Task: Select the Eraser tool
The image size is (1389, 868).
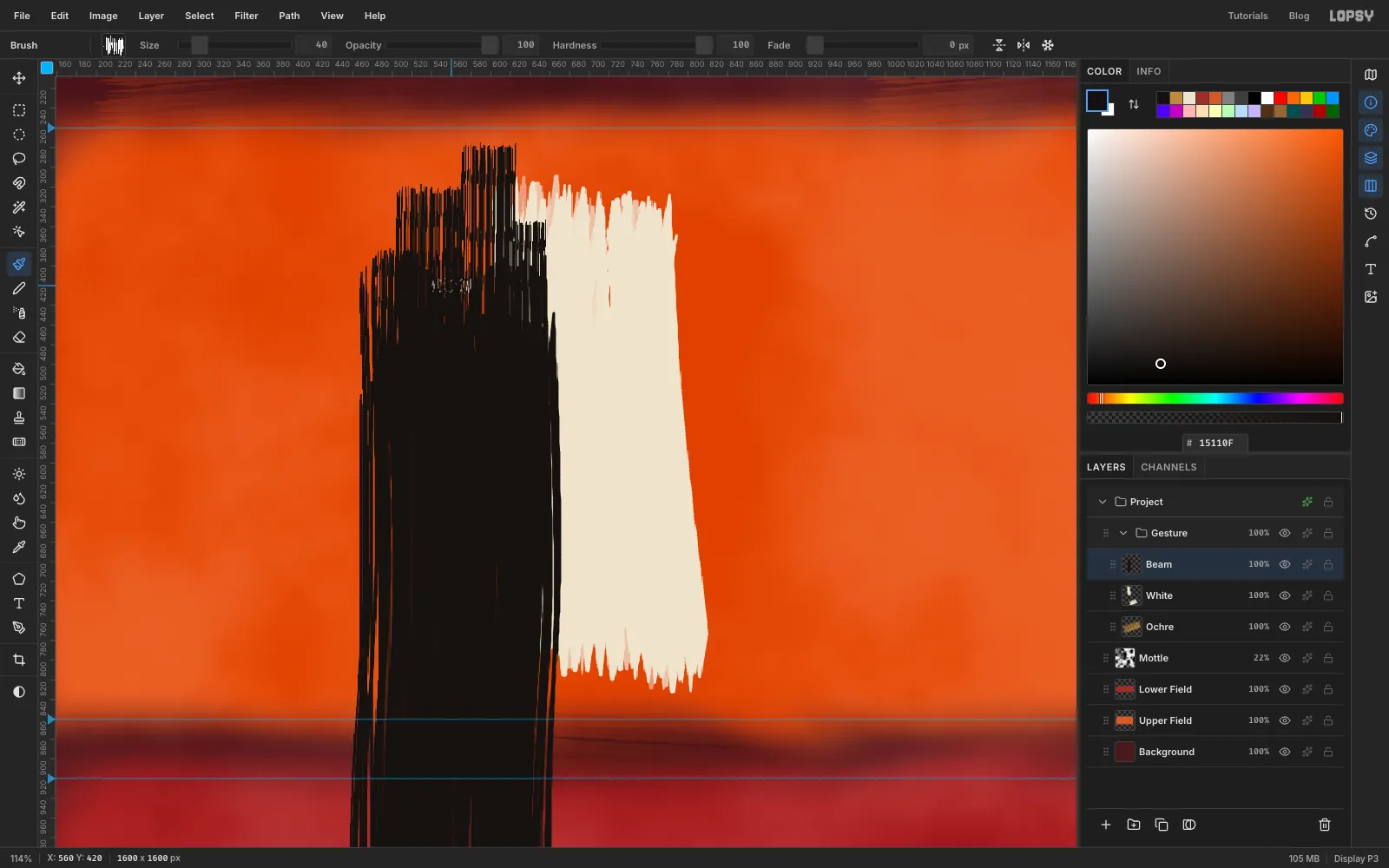Action: click(x=19, y=337)
